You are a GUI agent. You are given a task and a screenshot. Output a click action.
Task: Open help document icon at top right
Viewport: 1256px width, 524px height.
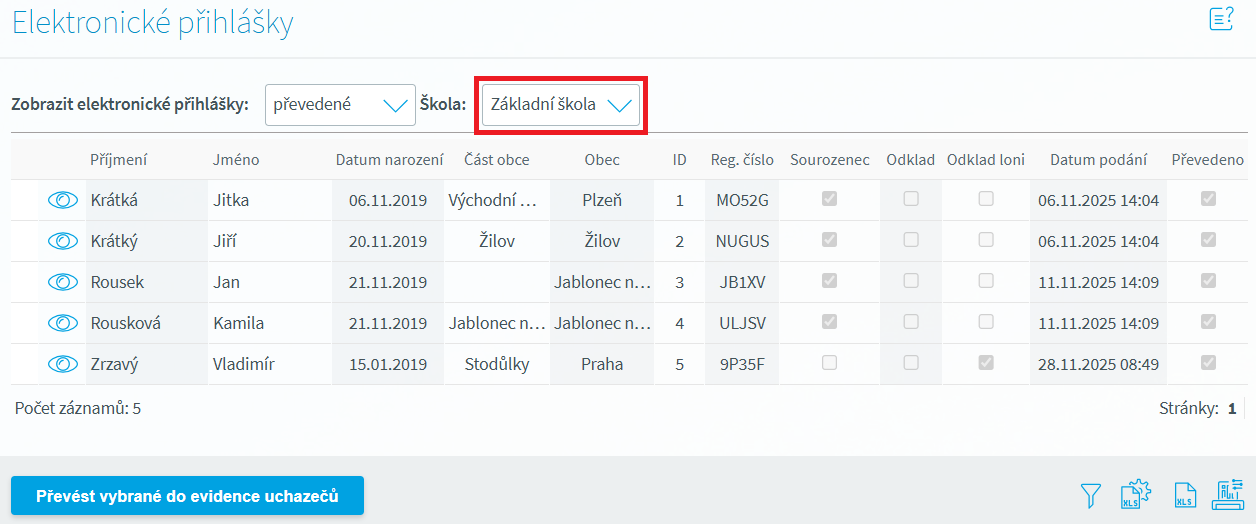[x=1221, y=19]
